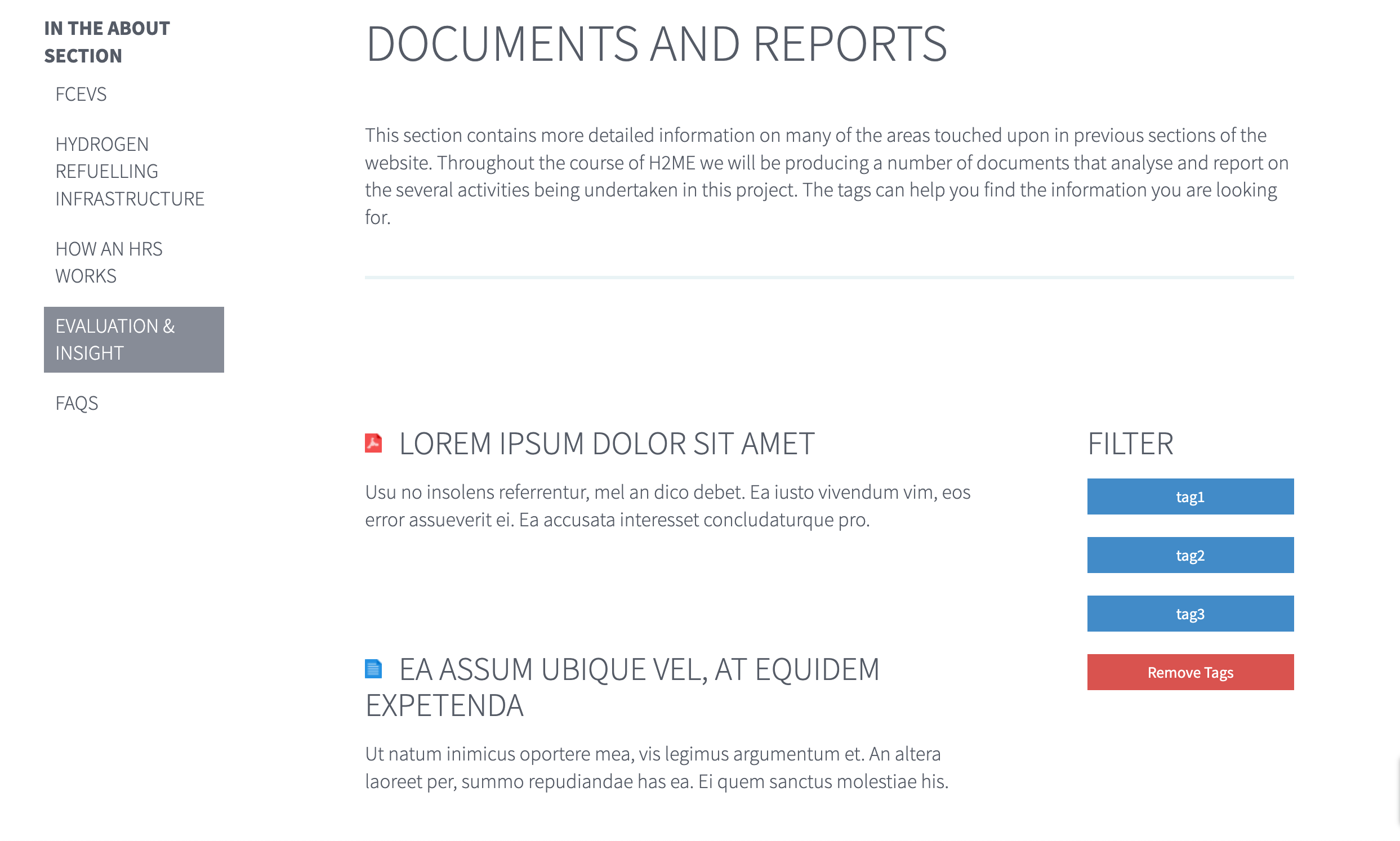Select tag2 filter button

pyautogui.click(x=1191, y=554)
